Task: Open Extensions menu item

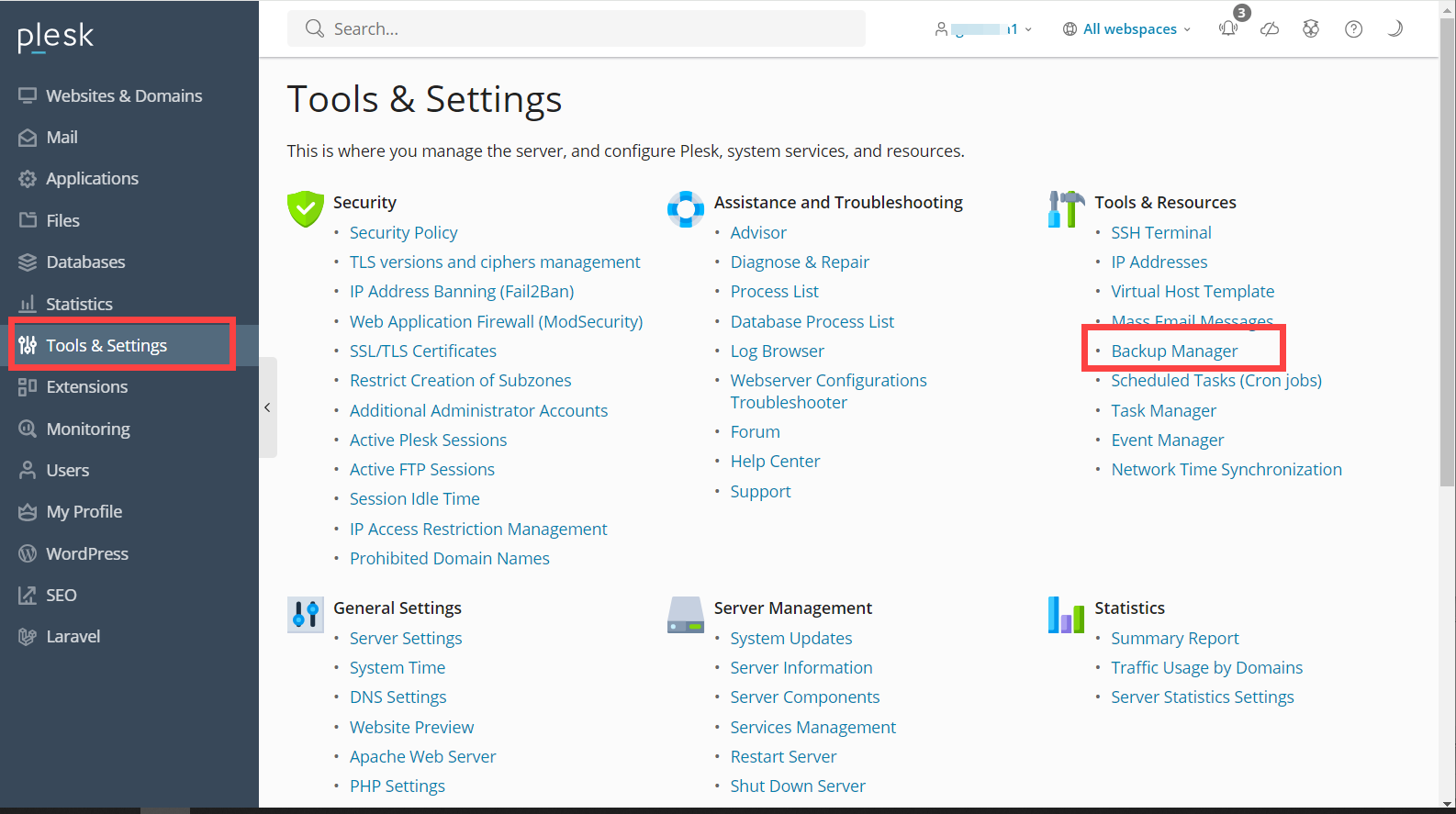Action: pos(87,387)
